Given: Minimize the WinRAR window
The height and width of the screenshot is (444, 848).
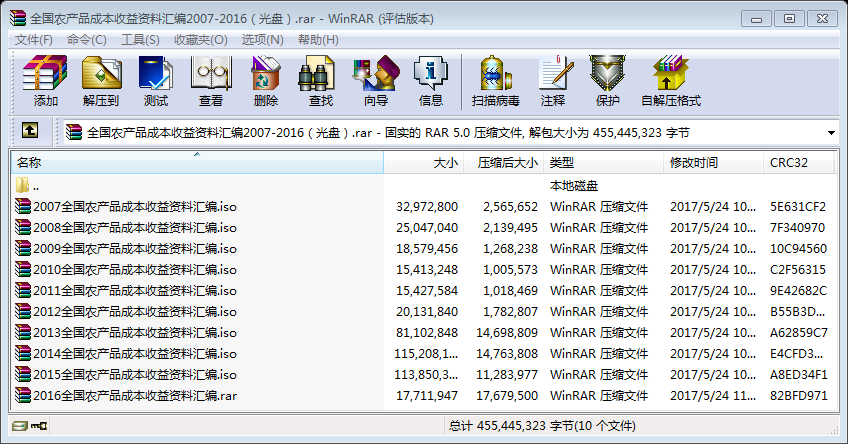Looking at the screenshot, I should coord(757,19).
